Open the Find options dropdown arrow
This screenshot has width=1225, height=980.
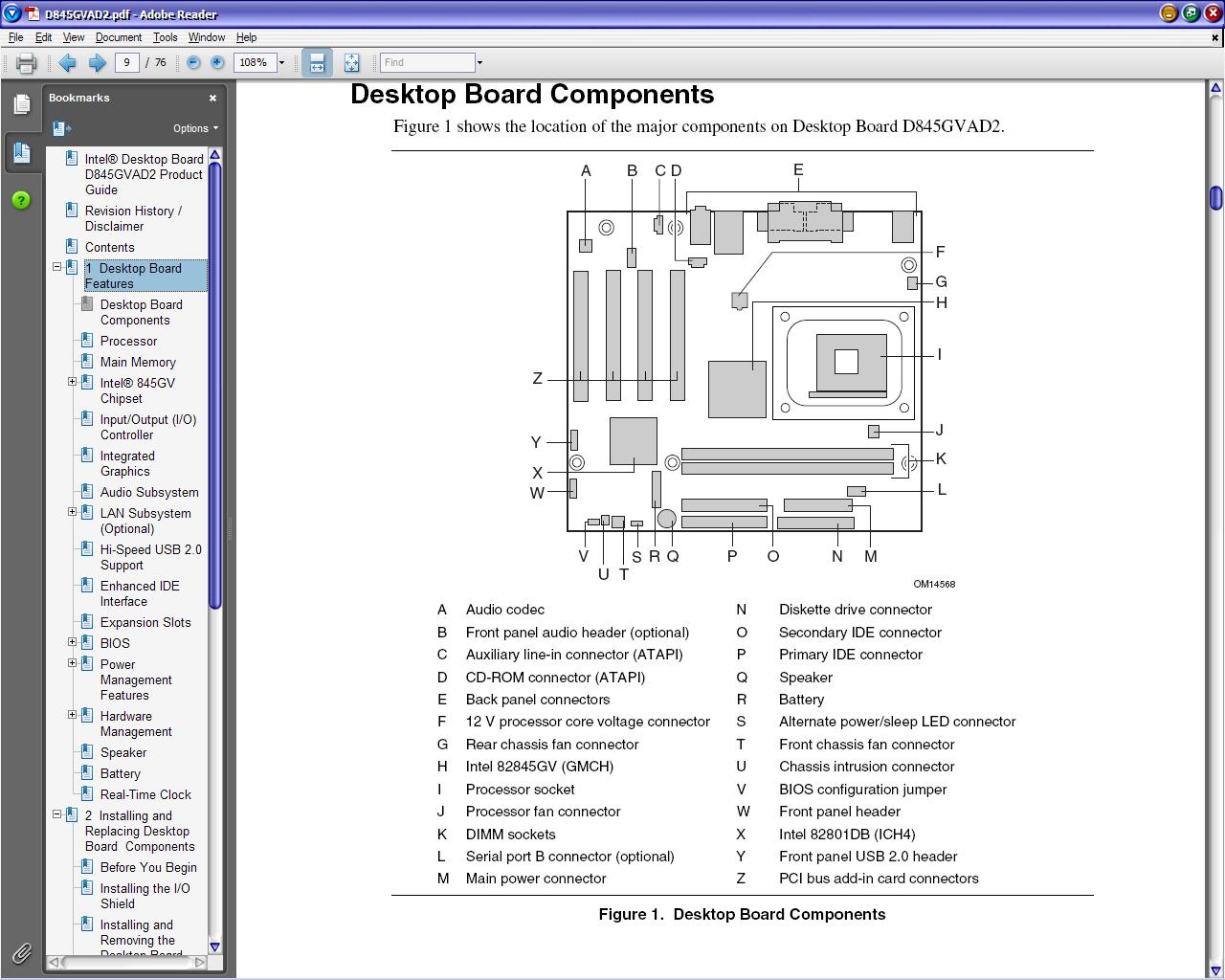click(x=479, y=63)
